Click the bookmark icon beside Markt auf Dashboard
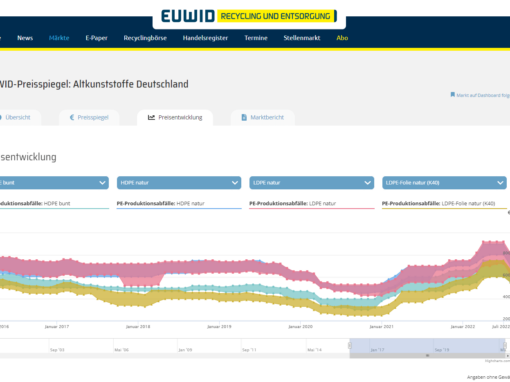This screenshot has width=510, height=382. 453,95
